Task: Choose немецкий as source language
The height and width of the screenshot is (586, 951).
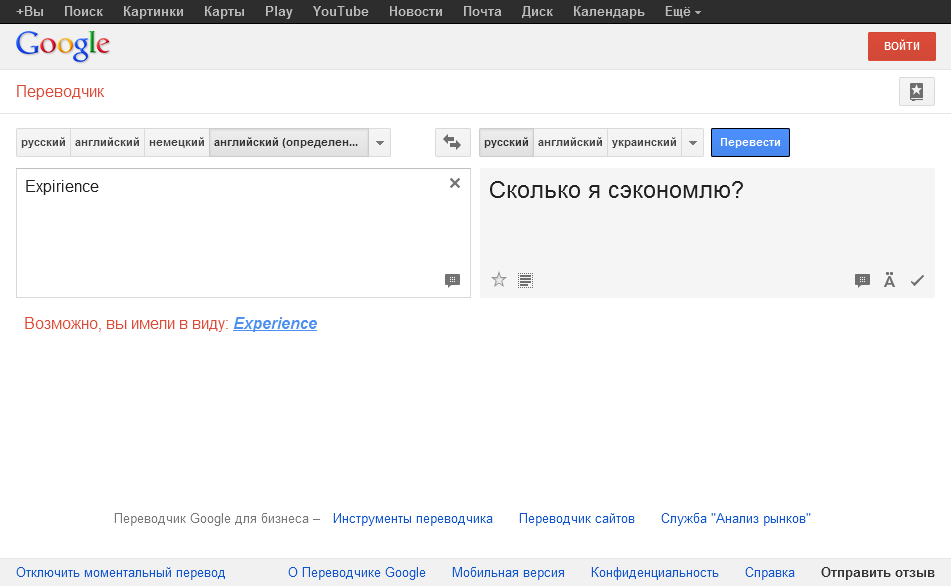Action: [x=177, y=143]
